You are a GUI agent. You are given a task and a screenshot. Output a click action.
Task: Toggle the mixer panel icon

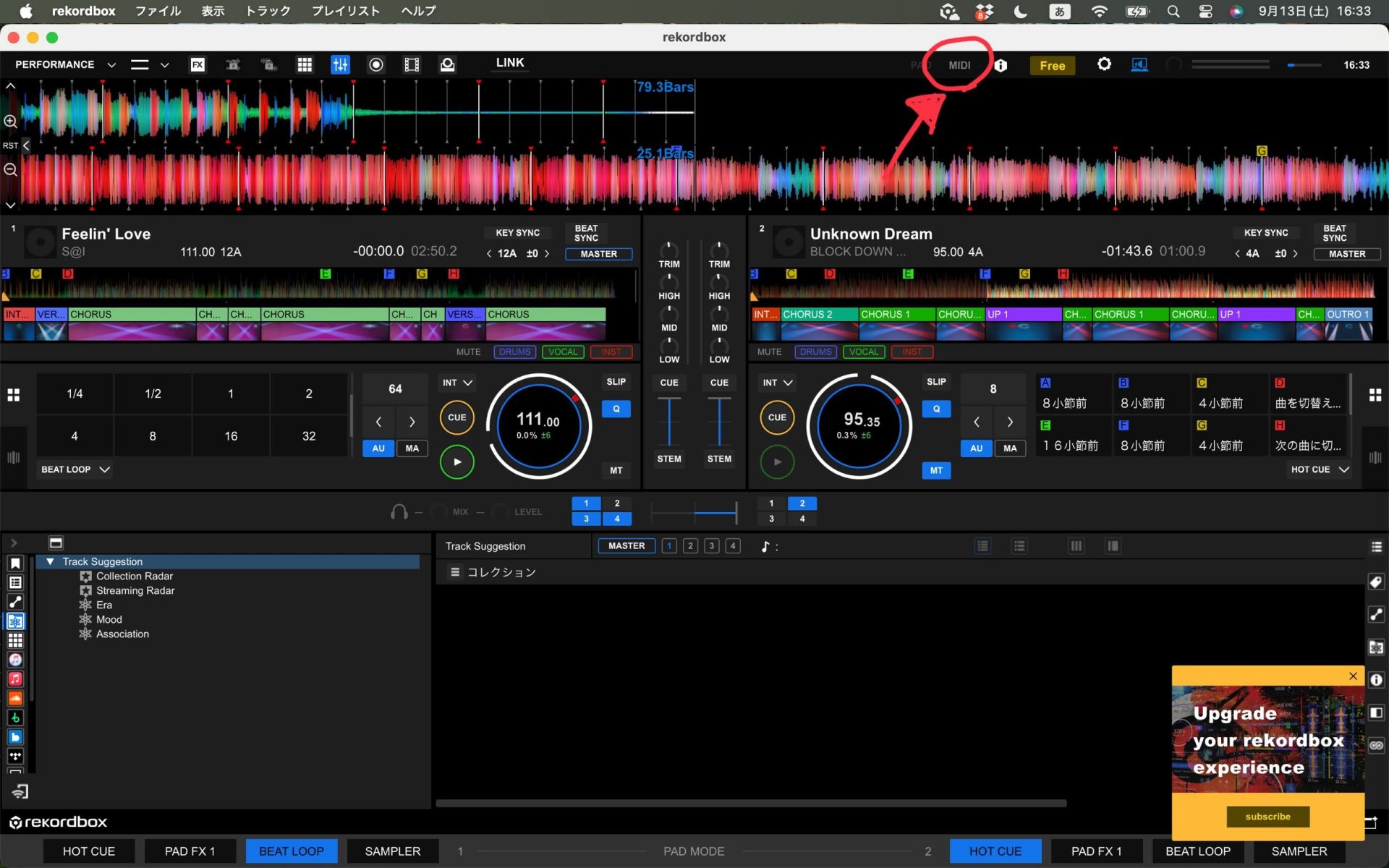click(340, 65)
